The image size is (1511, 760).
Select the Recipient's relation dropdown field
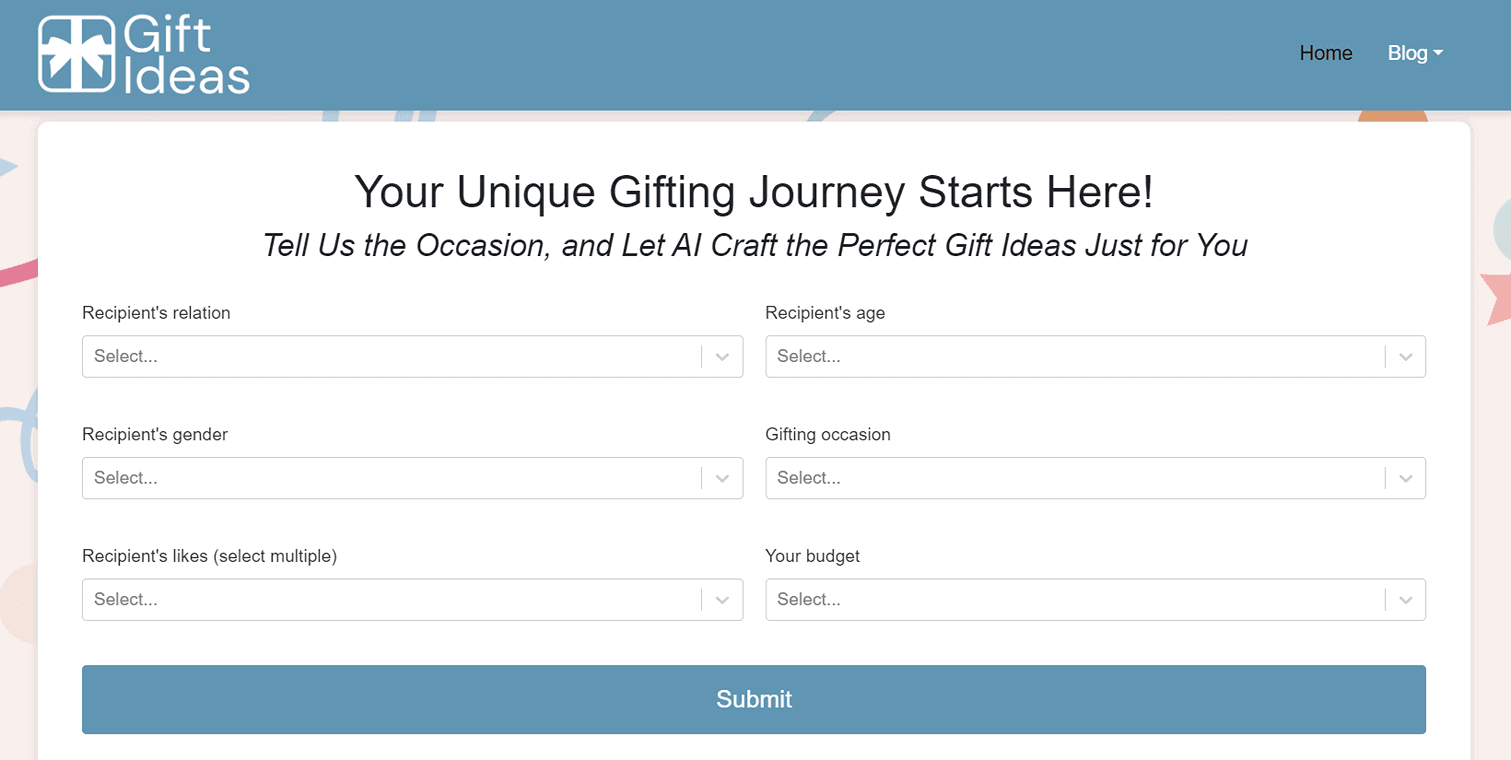[412, 356]
